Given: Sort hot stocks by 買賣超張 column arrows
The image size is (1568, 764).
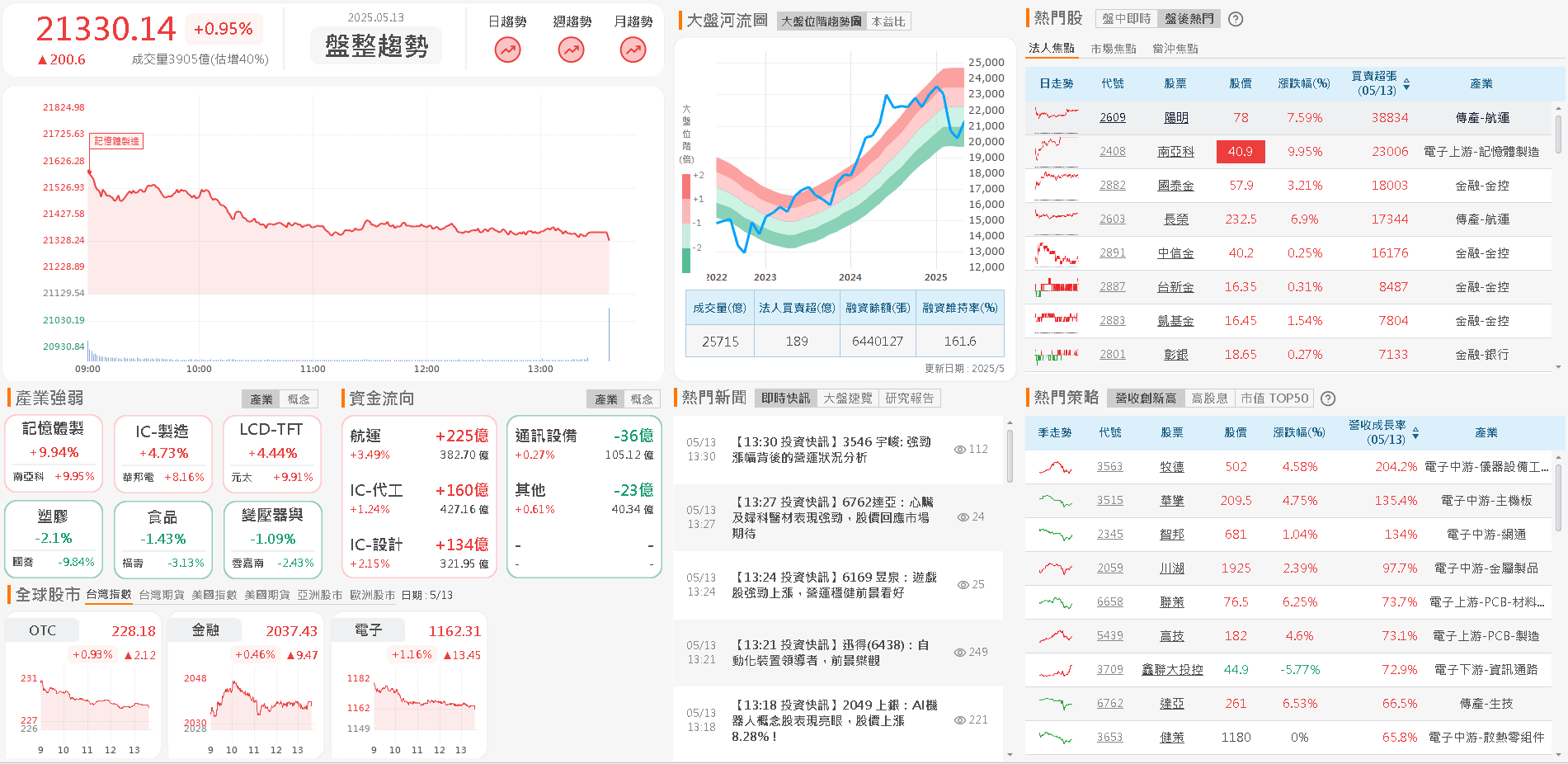Looking at the screenshot, I should coord(1406,84).
